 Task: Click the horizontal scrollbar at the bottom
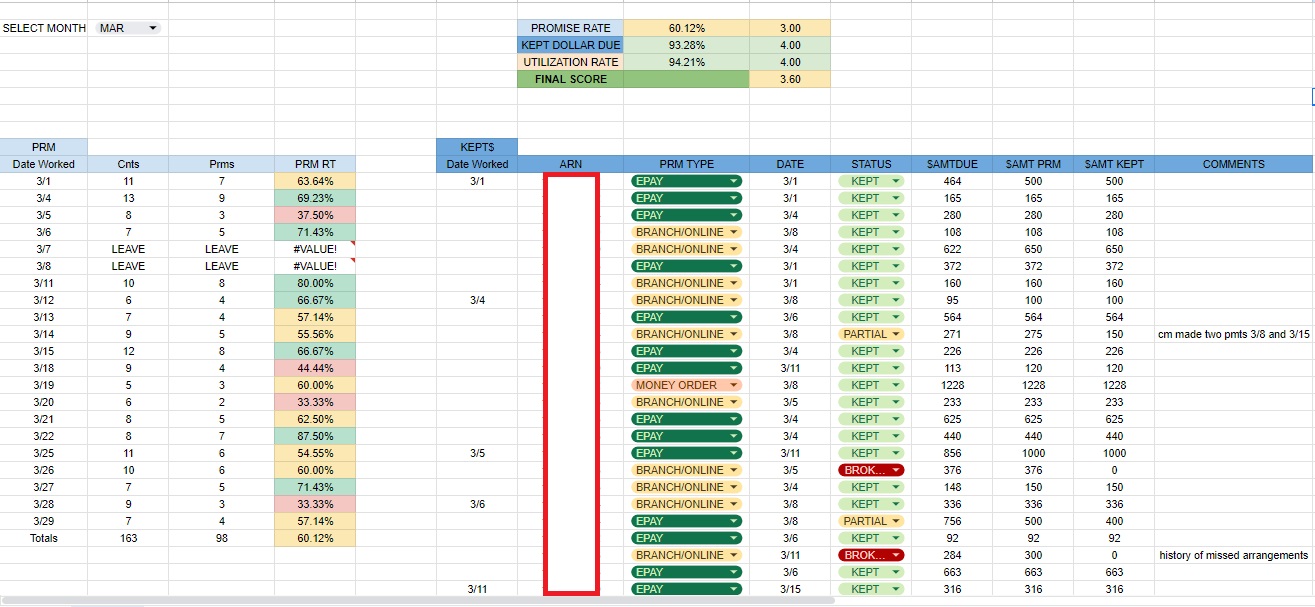coord(418,600)
